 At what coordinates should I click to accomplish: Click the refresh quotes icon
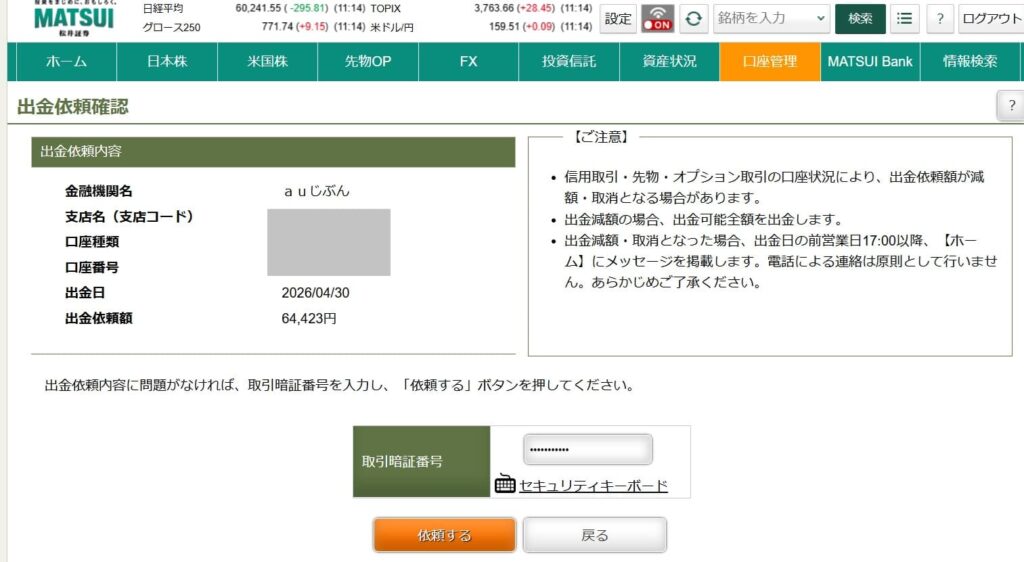point(693,18)
